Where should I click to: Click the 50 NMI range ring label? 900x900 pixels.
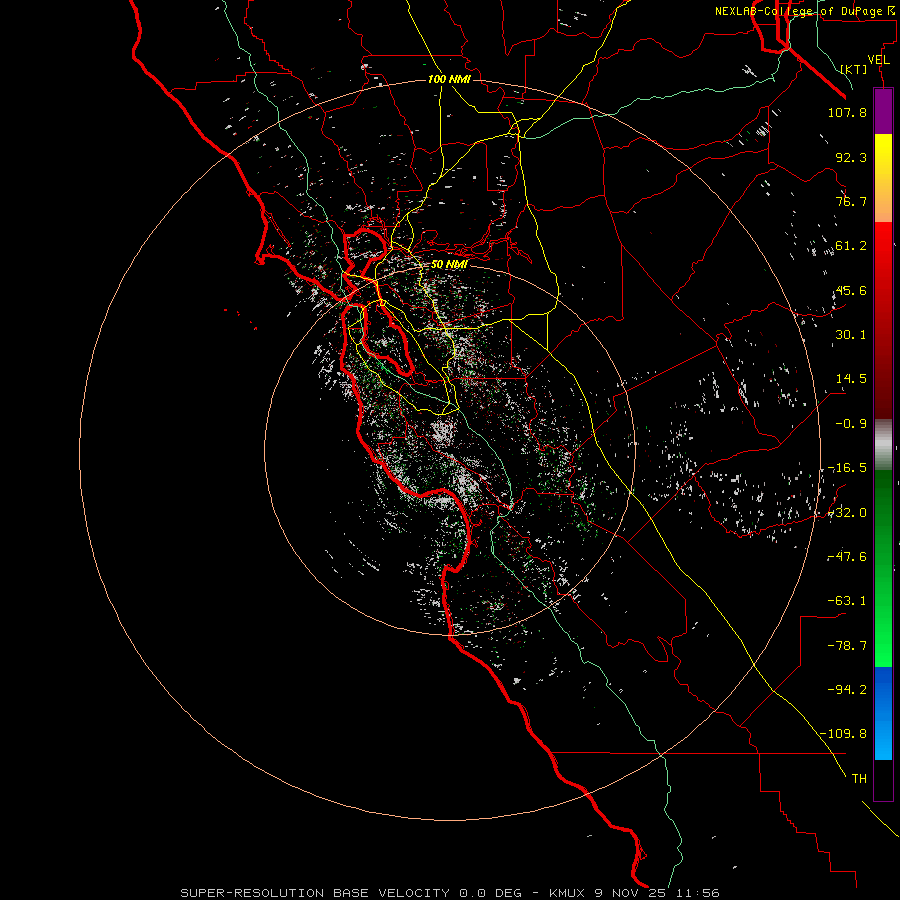coord(449,265)
